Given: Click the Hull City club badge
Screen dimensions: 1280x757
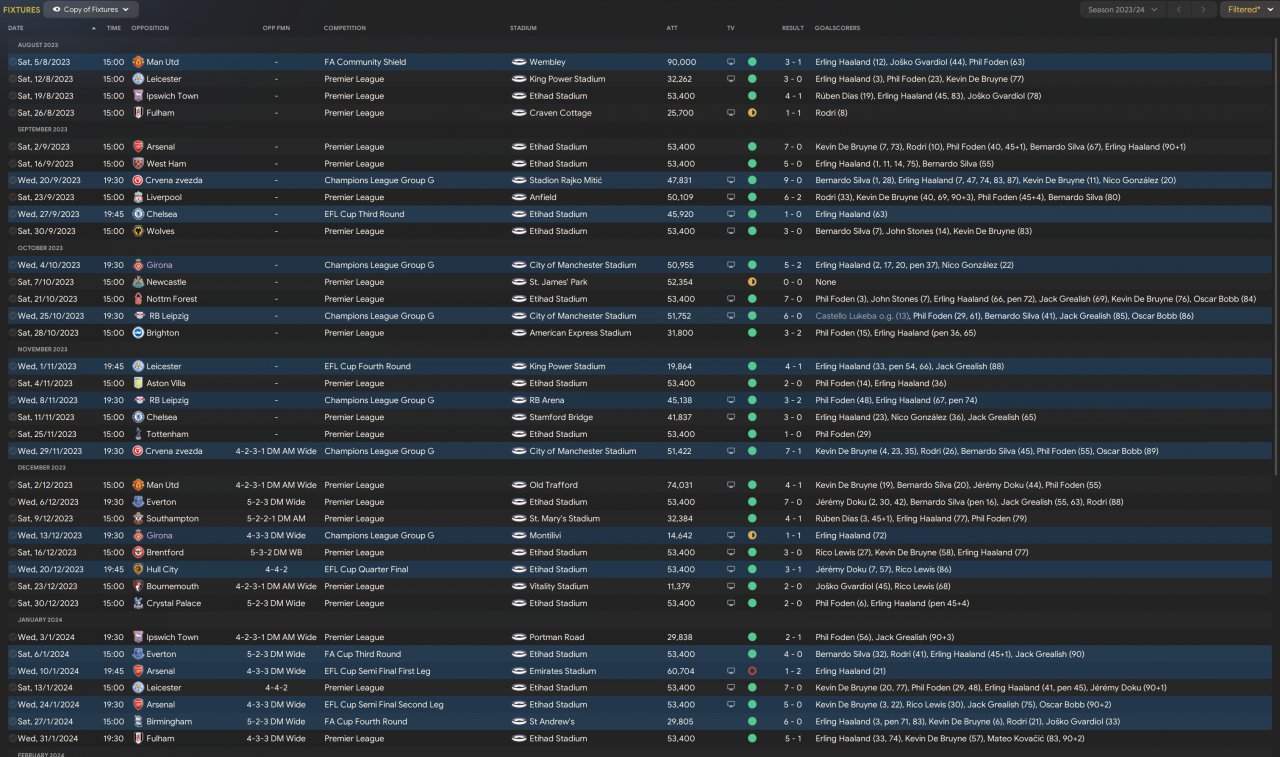Looking at the screenshot, I should pyautogui.click(x=138, y=570).
